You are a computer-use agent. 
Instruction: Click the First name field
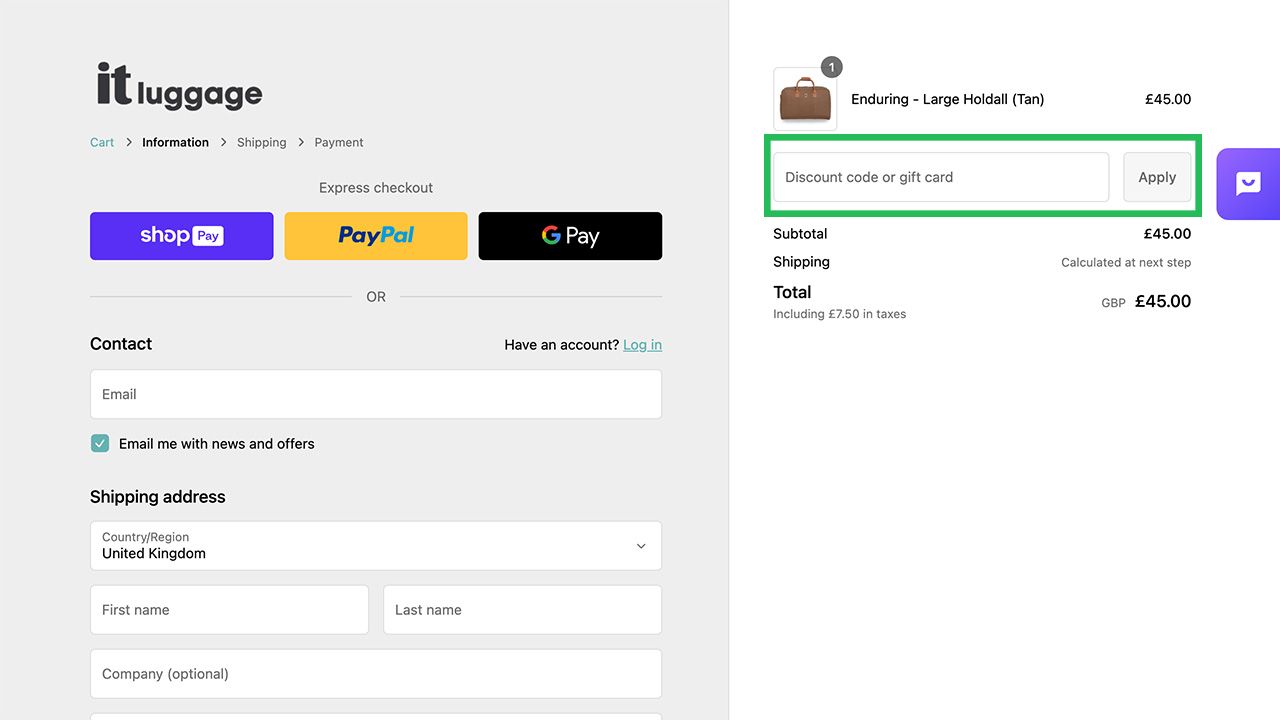229,609
